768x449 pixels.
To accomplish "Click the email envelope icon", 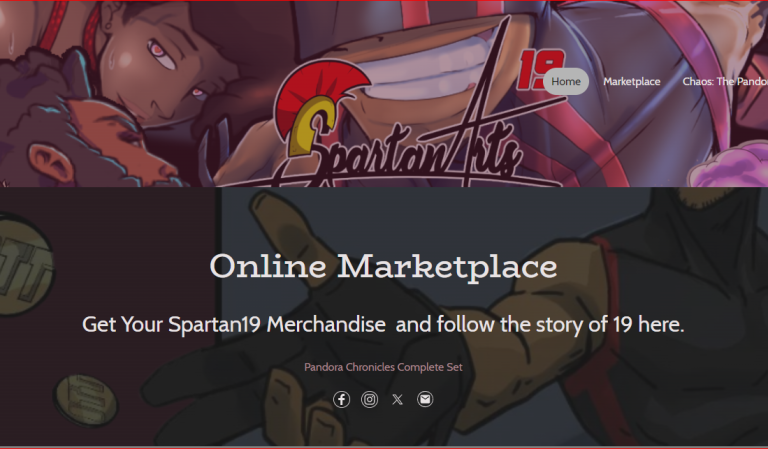I will [x=425, y=400].
